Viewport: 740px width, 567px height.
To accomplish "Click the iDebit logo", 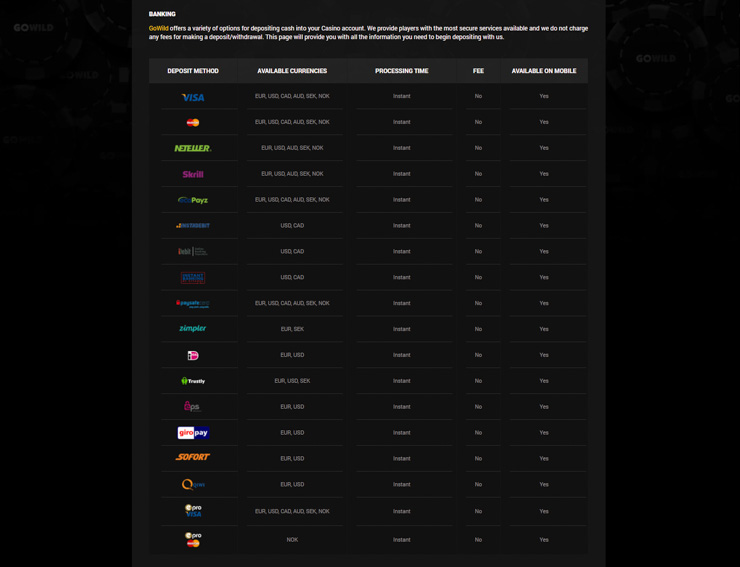I will (x=193, y=252).
